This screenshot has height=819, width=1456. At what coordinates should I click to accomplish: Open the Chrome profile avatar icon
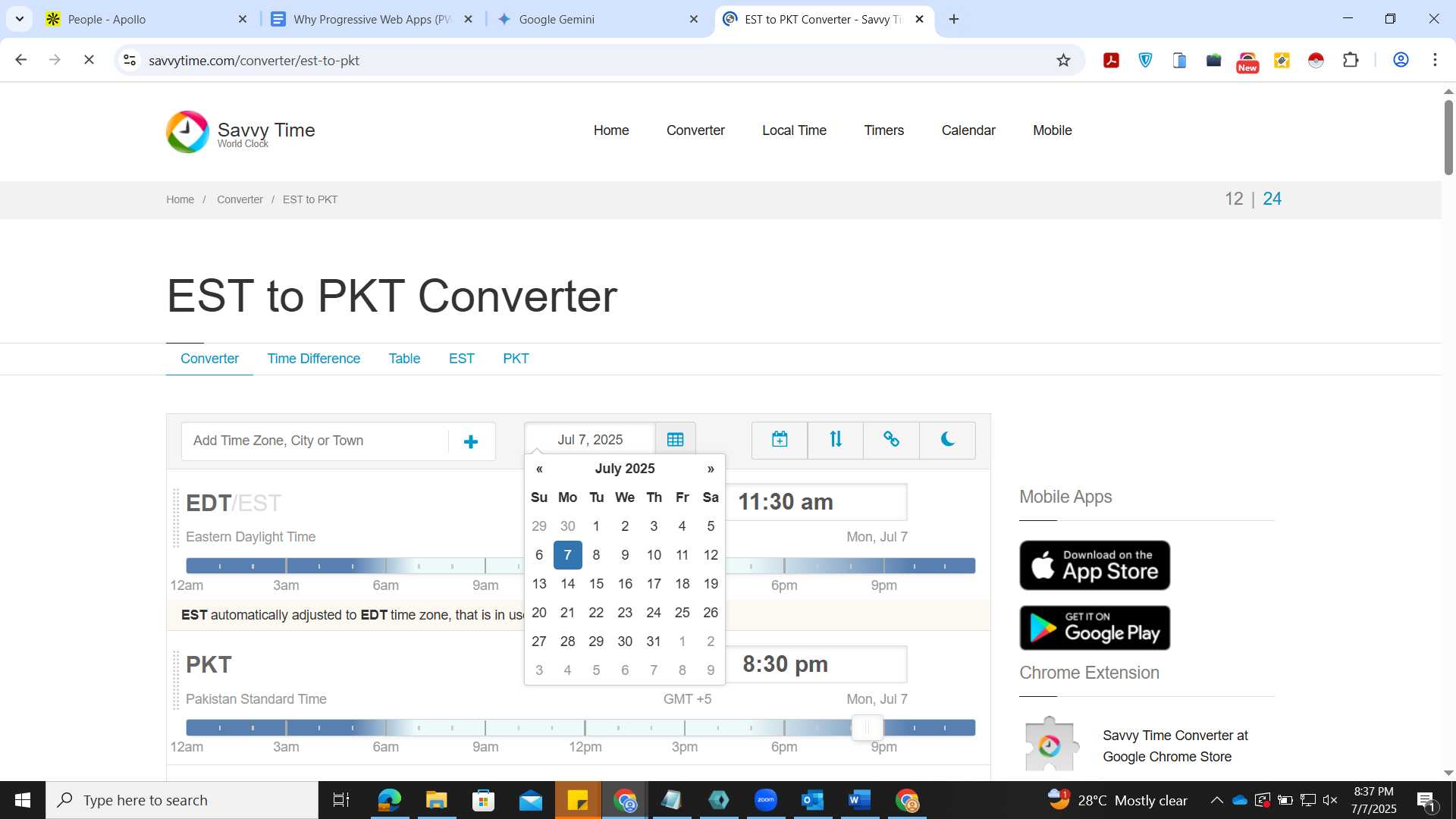[1401, 61]
